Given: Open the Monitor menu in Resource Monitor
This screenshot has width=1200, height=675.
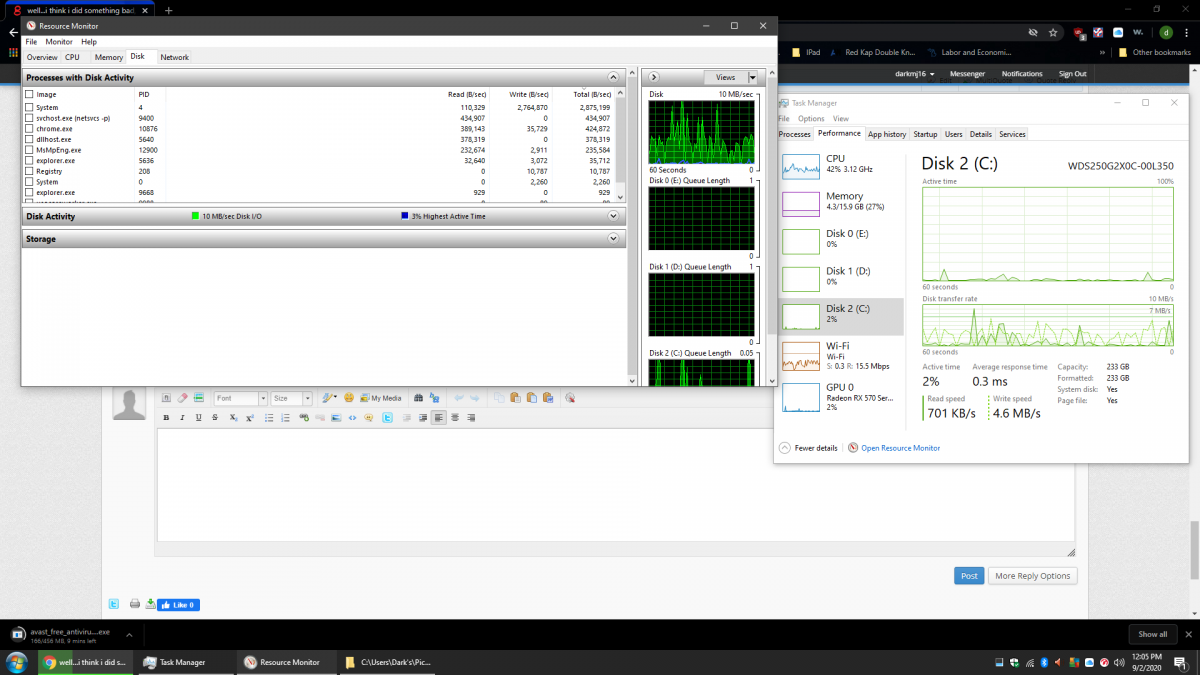Looking at the screenshot, I should coord(59,42).
